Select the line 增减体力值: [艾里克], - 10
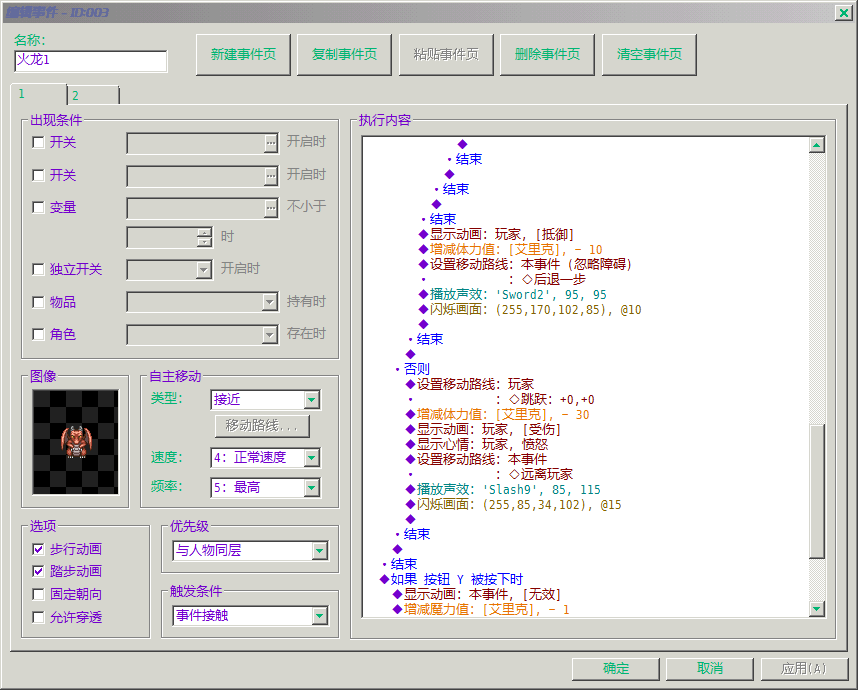Screen dimensions: 858x690 pyautogui.click(x=511, y=250)
